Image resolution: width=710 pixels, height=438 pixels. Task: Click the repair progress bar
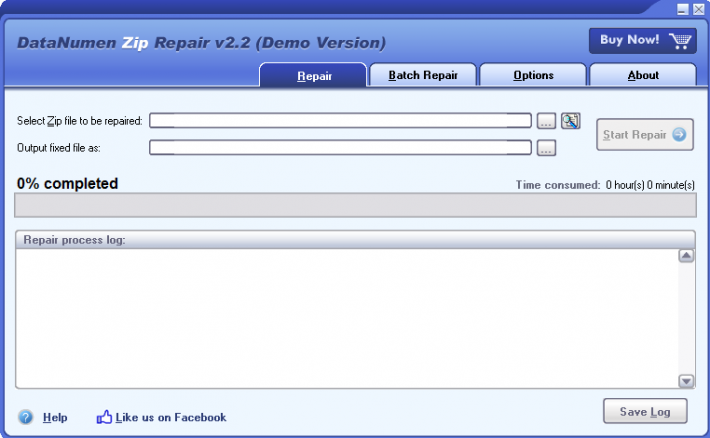[x=355, y=205]
